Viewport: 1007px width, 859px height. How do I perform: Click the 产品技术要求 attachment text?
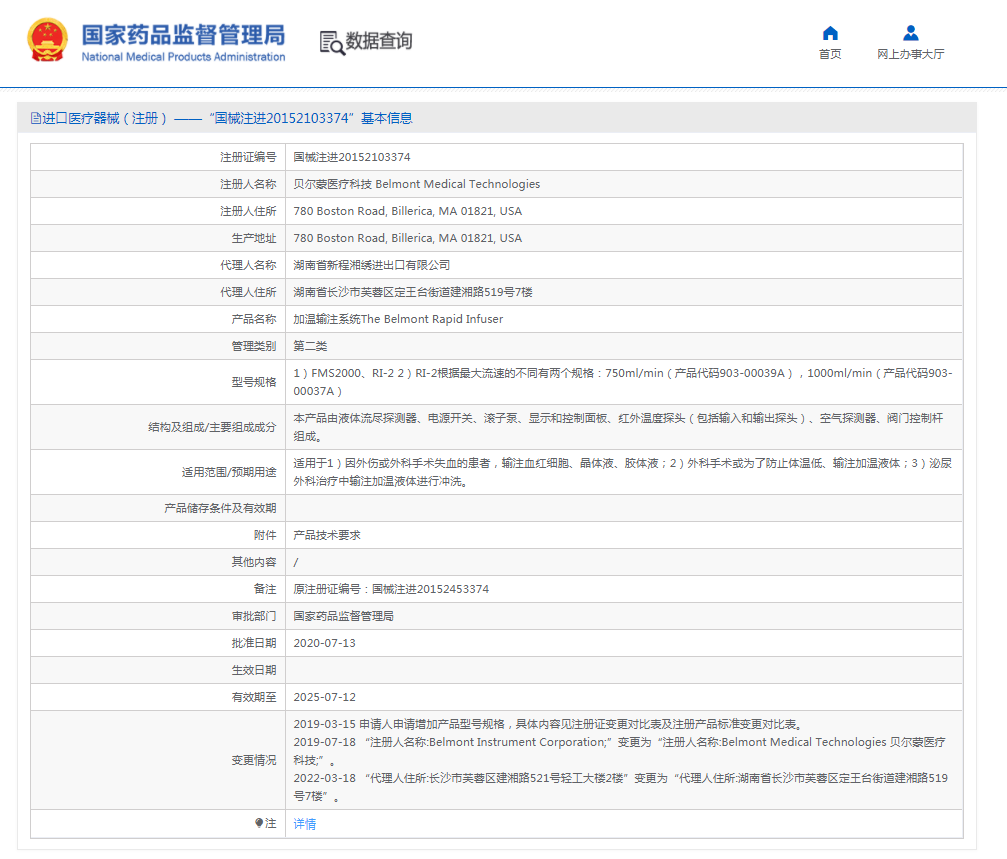coord(326,535)
